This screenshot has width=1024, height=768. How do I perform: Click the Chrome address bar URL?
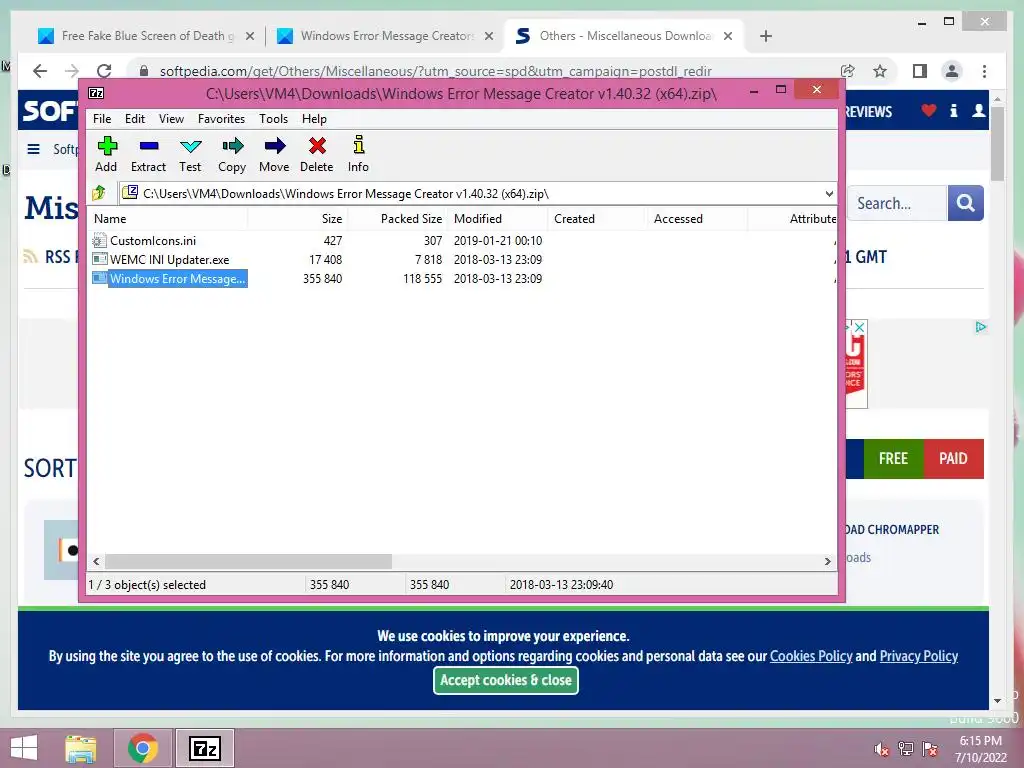(x=436, y=71)
